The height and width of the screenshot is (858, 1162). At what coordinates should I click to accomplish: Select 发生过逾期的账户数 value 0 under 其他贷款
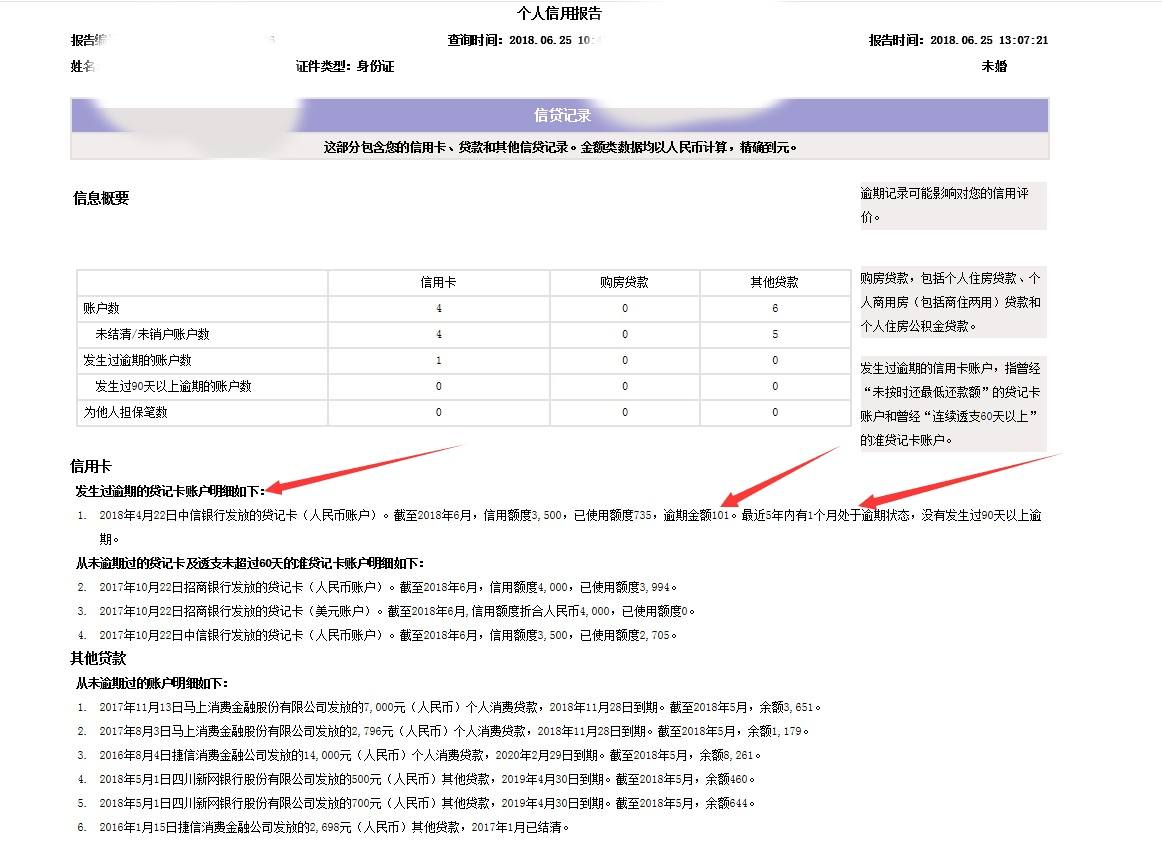pyautogui.click(x=775, y=360)
